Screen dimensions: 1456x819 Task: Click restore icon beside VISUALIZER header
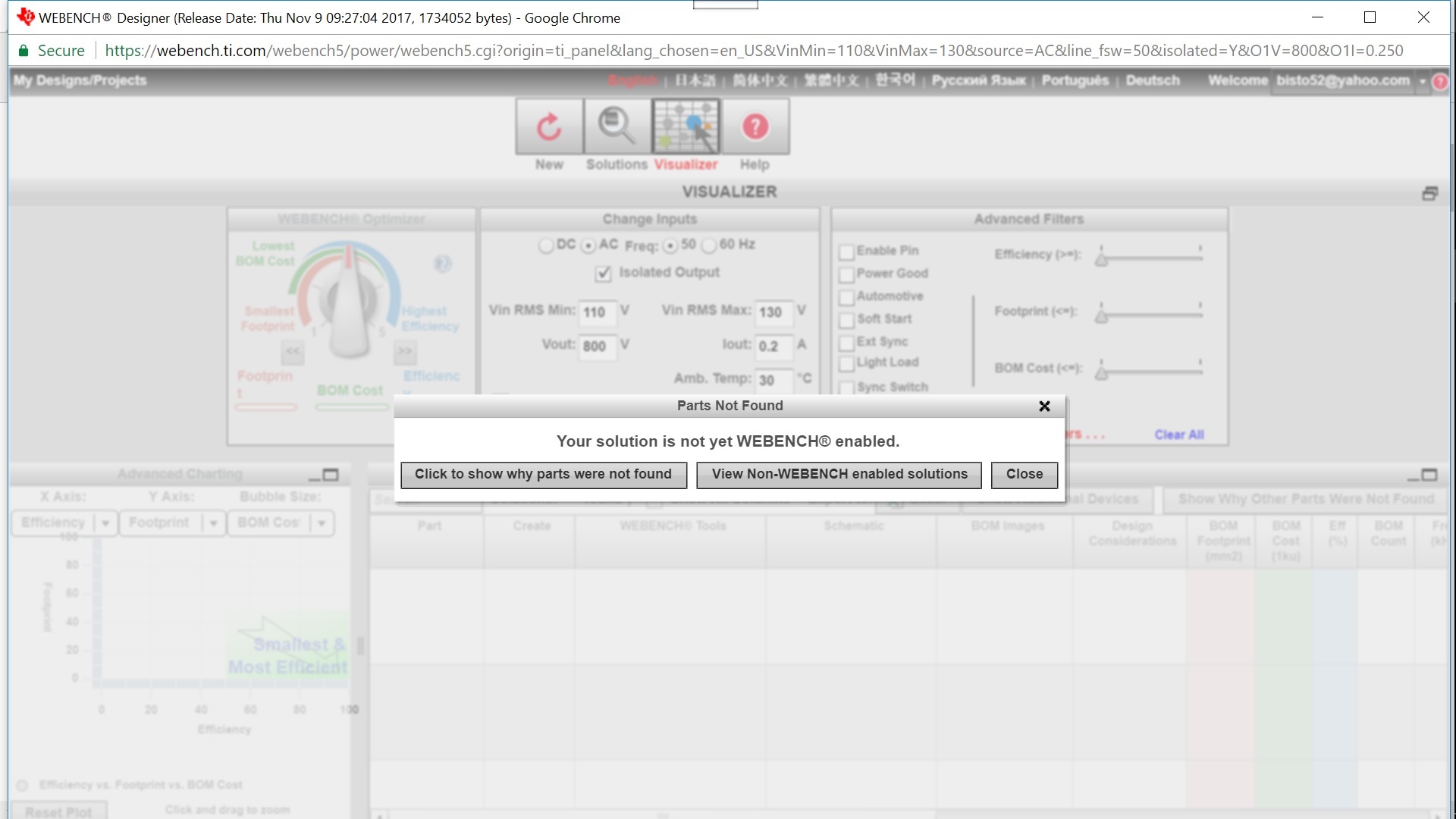point(1429,193)
